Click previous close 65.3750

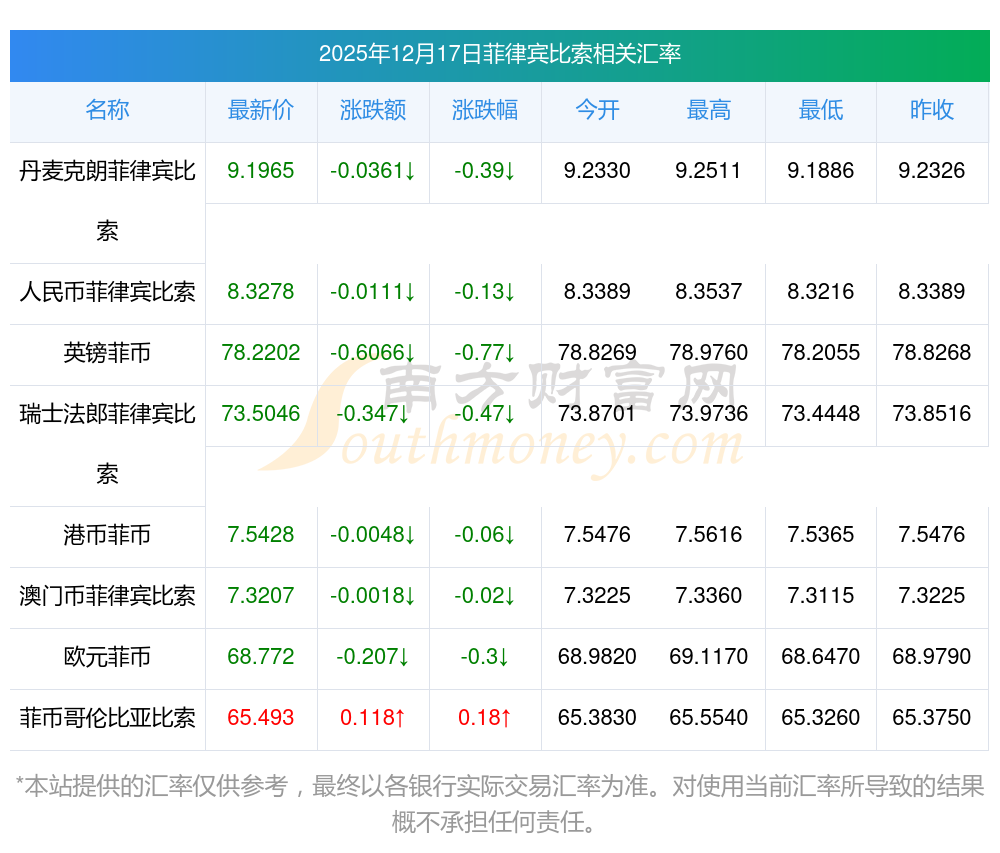pyautogui.click(x=932, y=718)
